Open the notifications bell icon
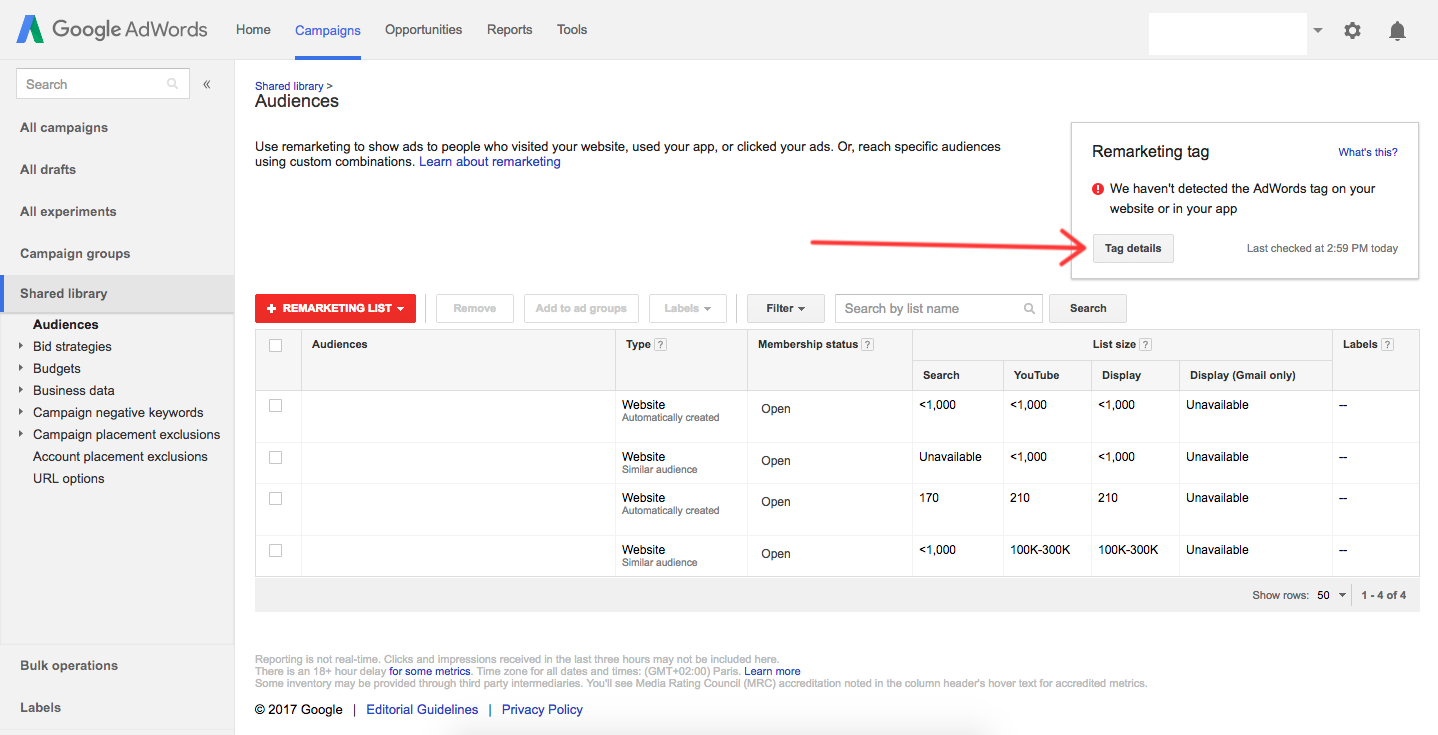Image resolution: width=1438 pixels, height=735 pixels. pyautogui.click(x=1397, y=30)
